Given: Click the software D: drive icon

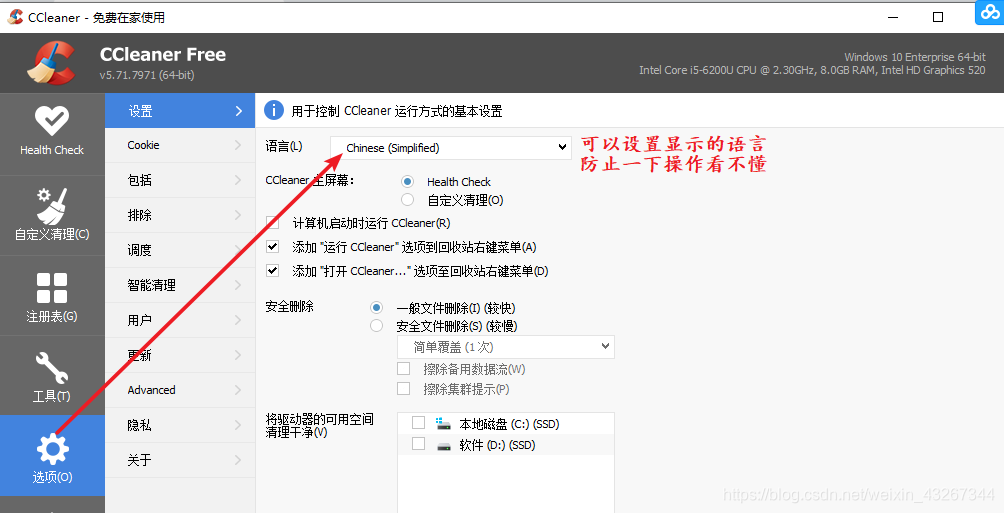Looking at the screenshot, I should click(444, 446).
